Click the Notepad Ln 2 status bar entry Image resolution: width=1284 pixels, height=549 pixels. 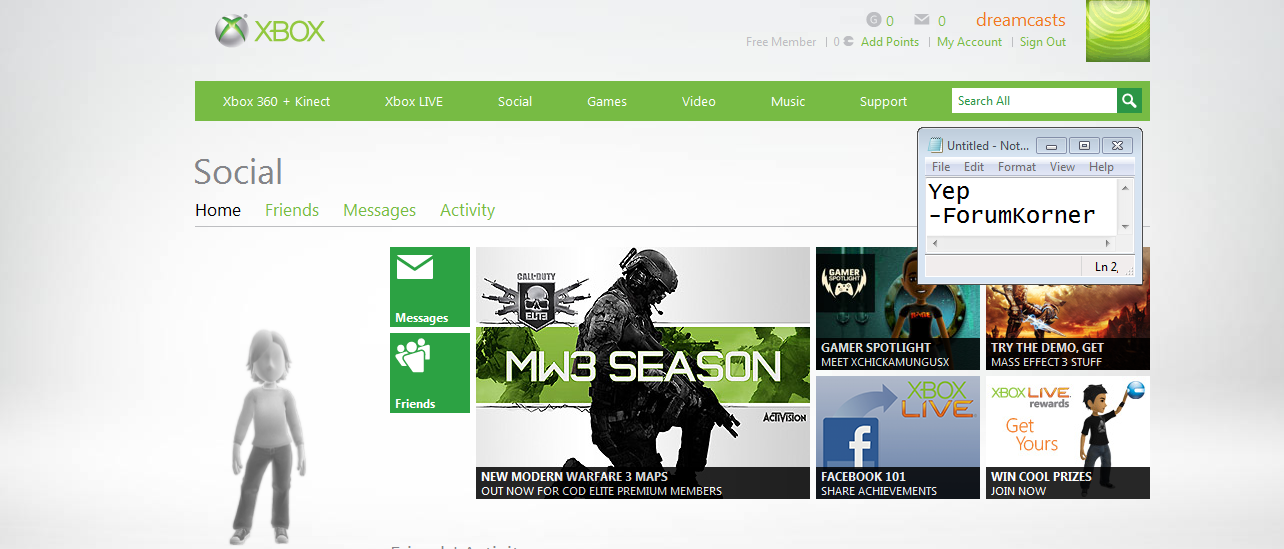click(x=1106, y=266)
